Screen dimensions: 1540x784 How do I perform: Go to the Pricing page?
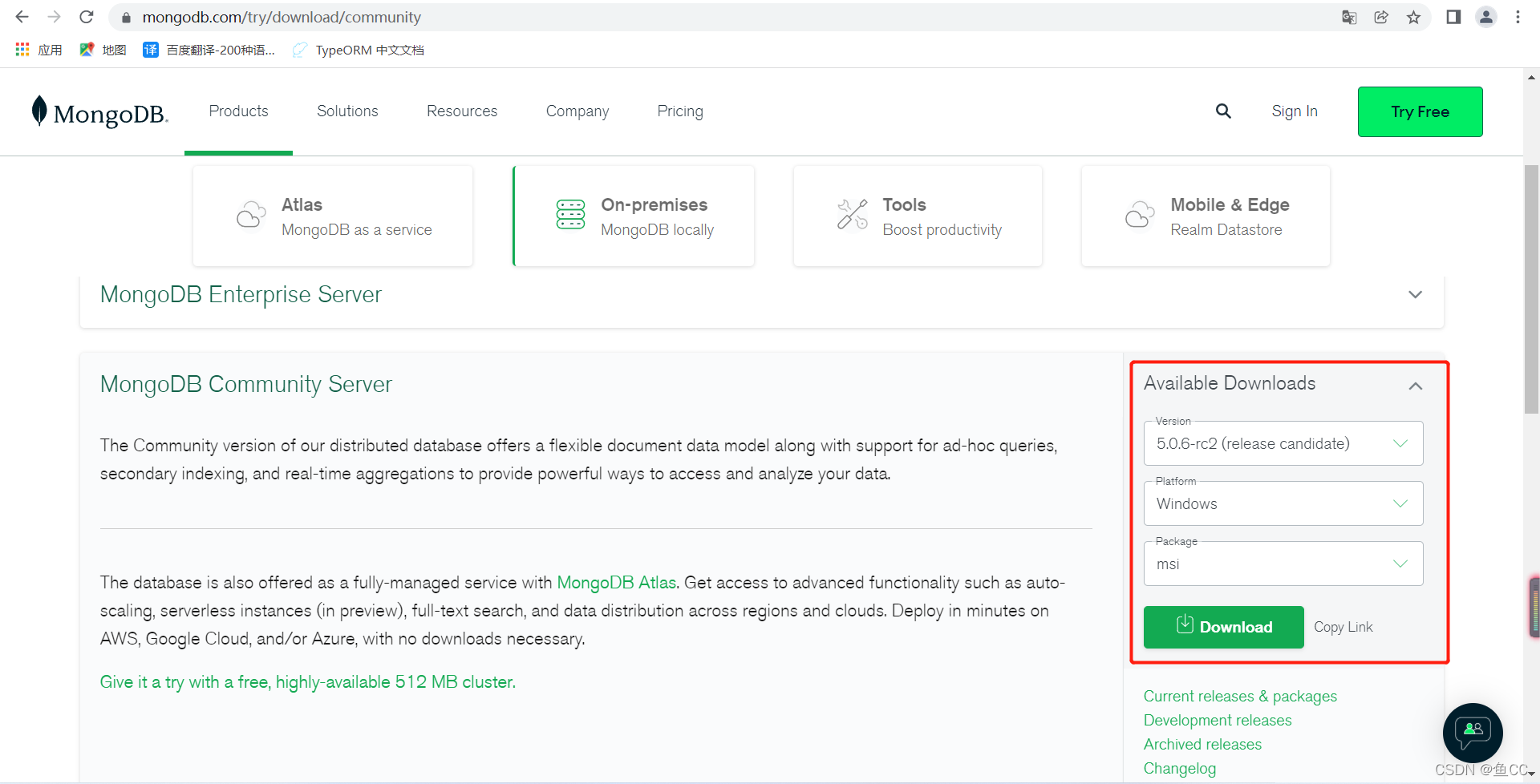coord(680,111)
